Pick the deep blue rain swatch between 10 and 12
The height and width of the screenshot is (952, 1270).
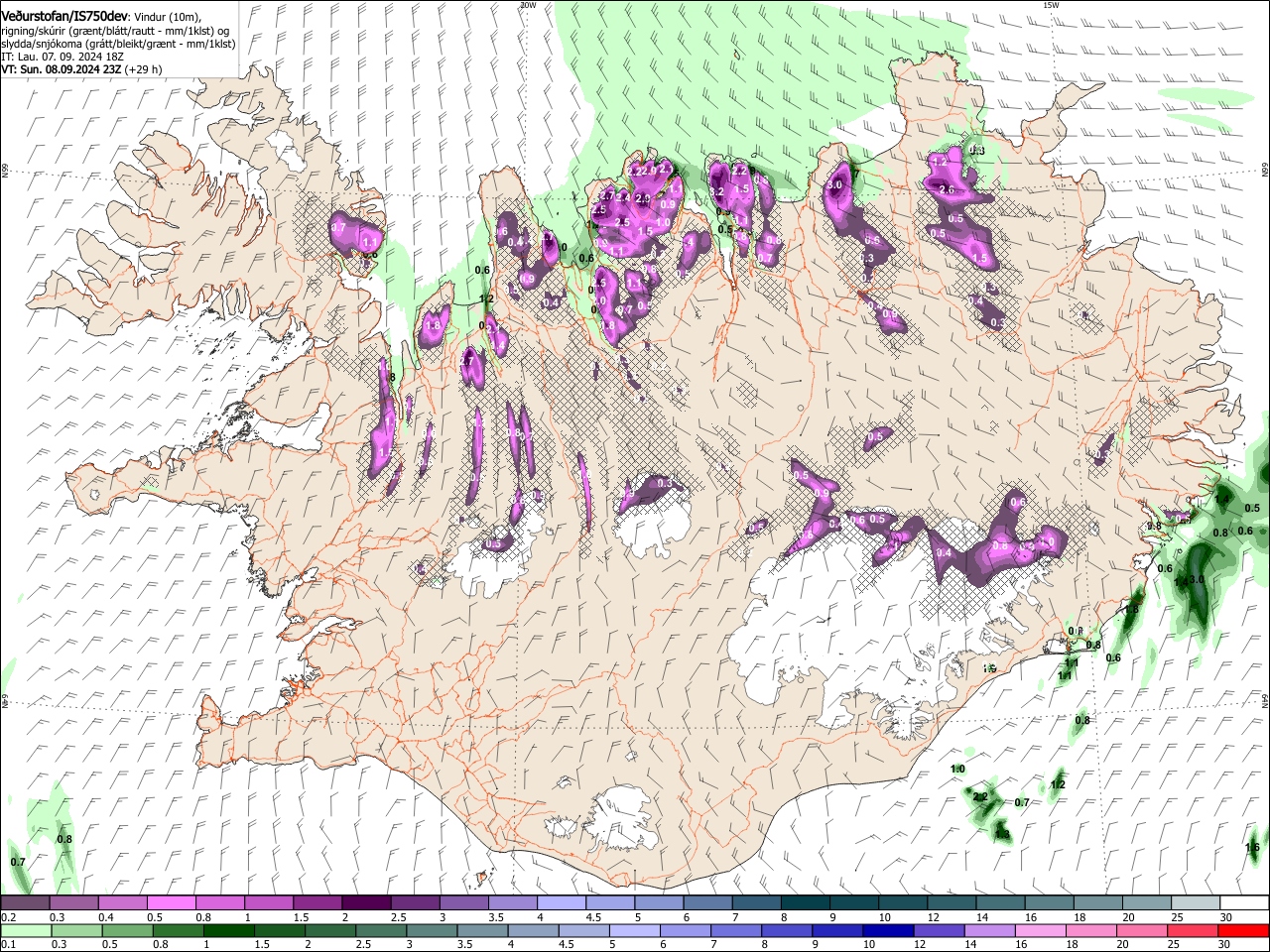tap(888, 930)
